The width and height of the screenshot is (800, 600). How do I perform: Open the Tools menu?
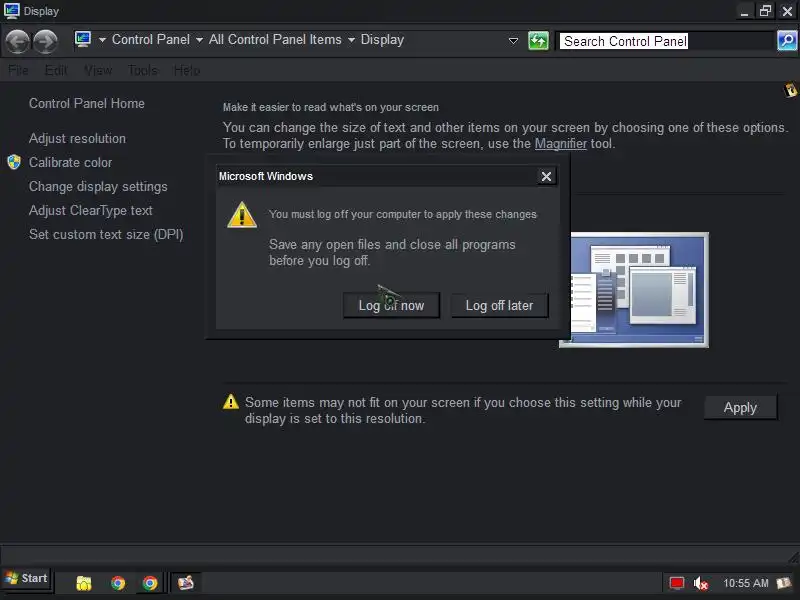click(x=143, y=70)
